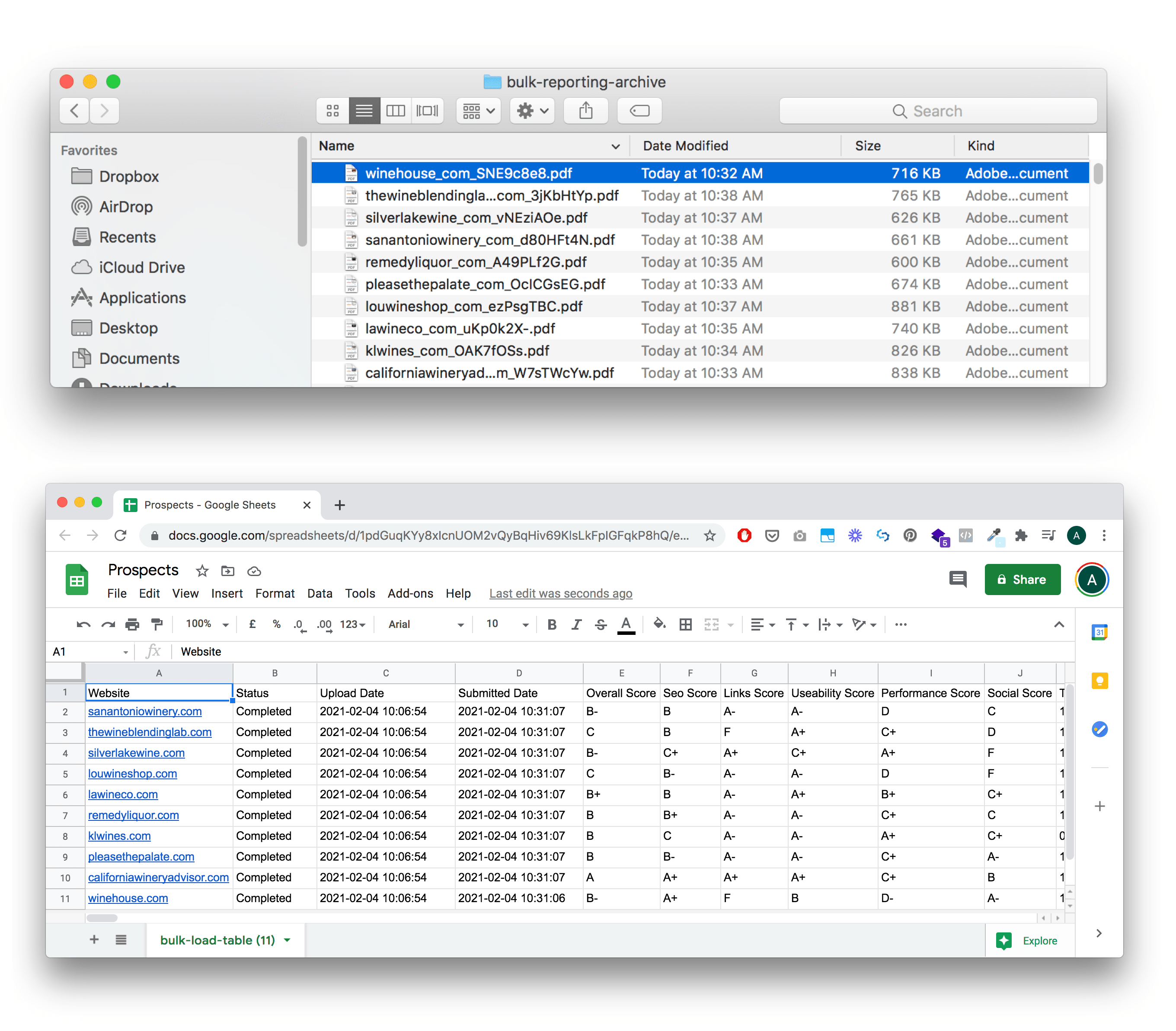
Task: Star the Prospects spreadsheet
Action: [x=202, y=571]
